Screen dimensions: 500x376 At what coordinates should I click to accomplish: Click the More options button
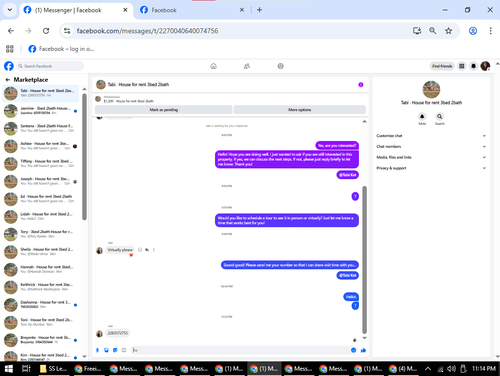coord(300,110)
